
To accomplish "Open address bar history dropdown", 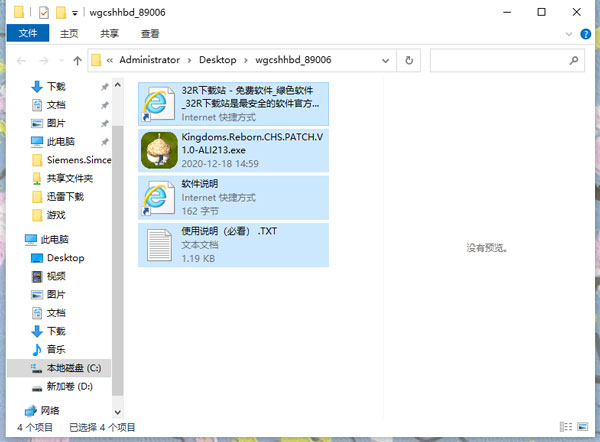I will tap(388, 61).
